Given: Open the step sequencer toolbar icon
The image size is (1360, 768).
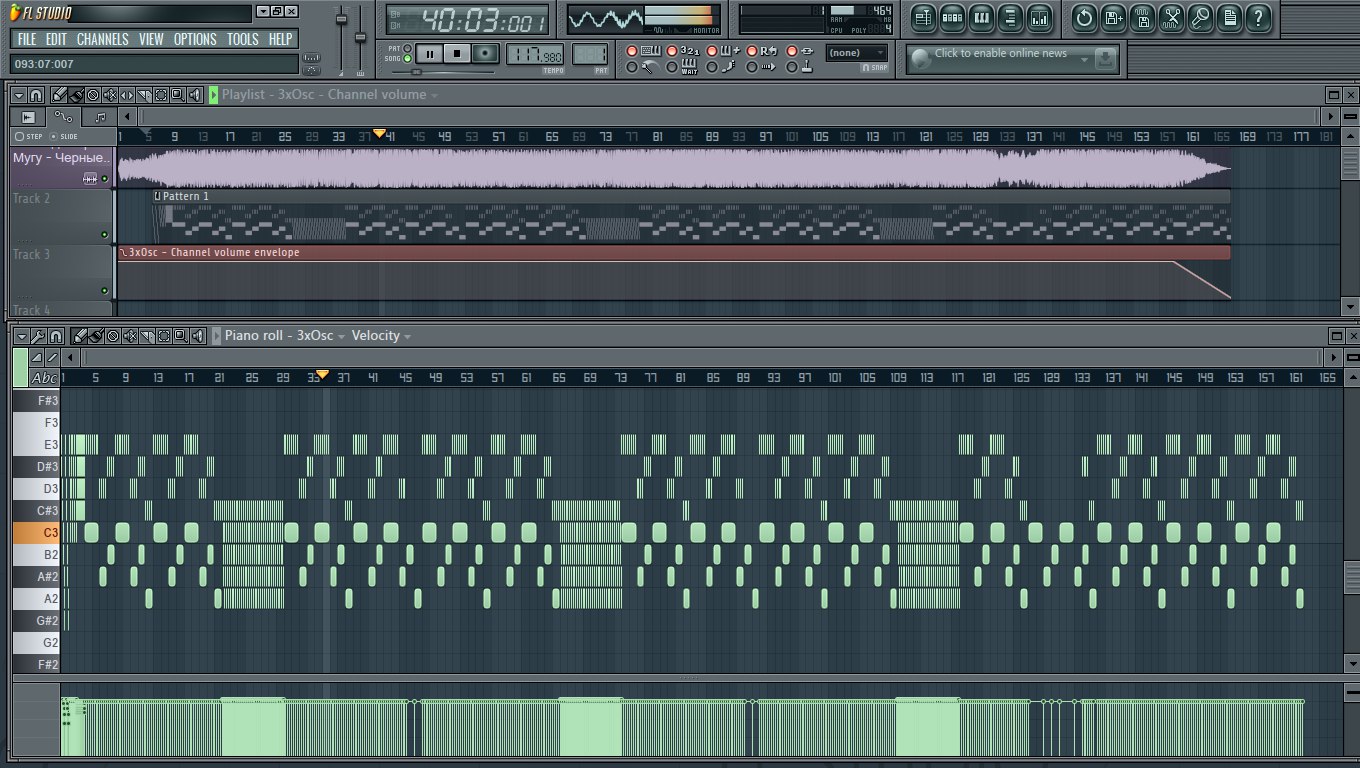Looking at the screenshot, I should coord(952,17).
